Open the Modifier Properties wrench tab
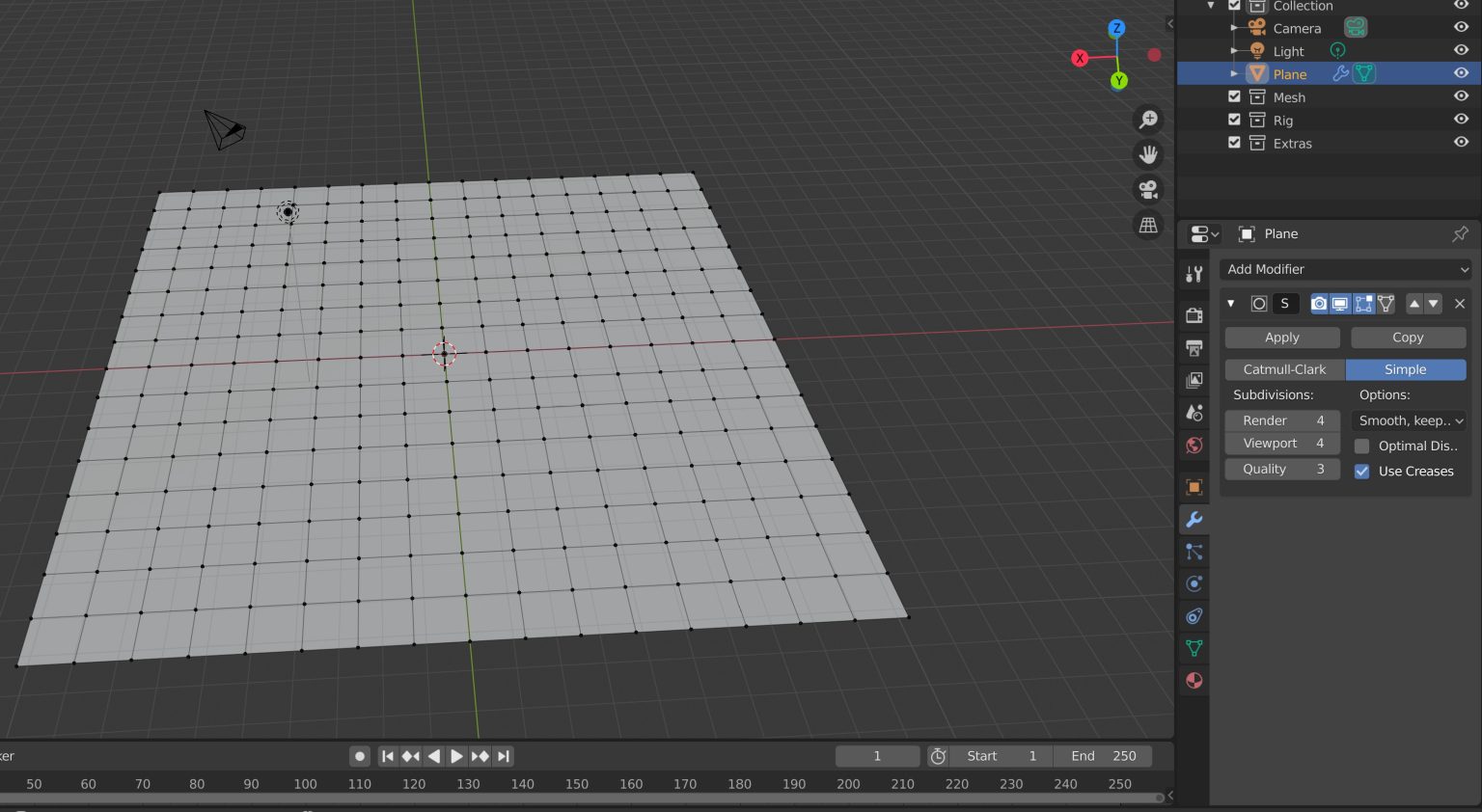The width and height of the screenshot is (1482, 812). pyautogui.click(x=1194, y=520)
